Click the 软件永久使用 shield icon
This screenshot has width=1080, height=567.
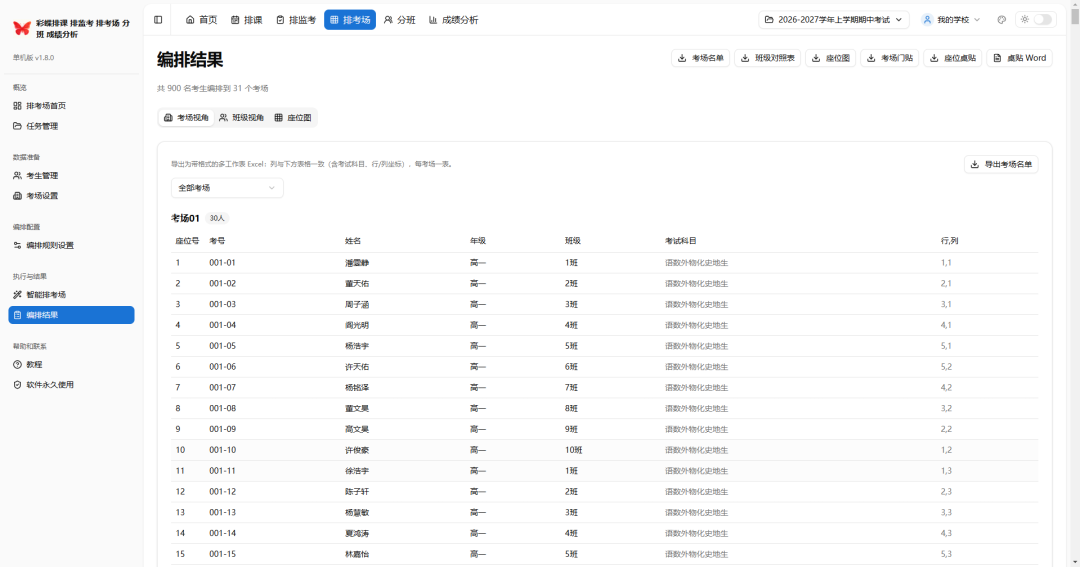pos(17,385)
